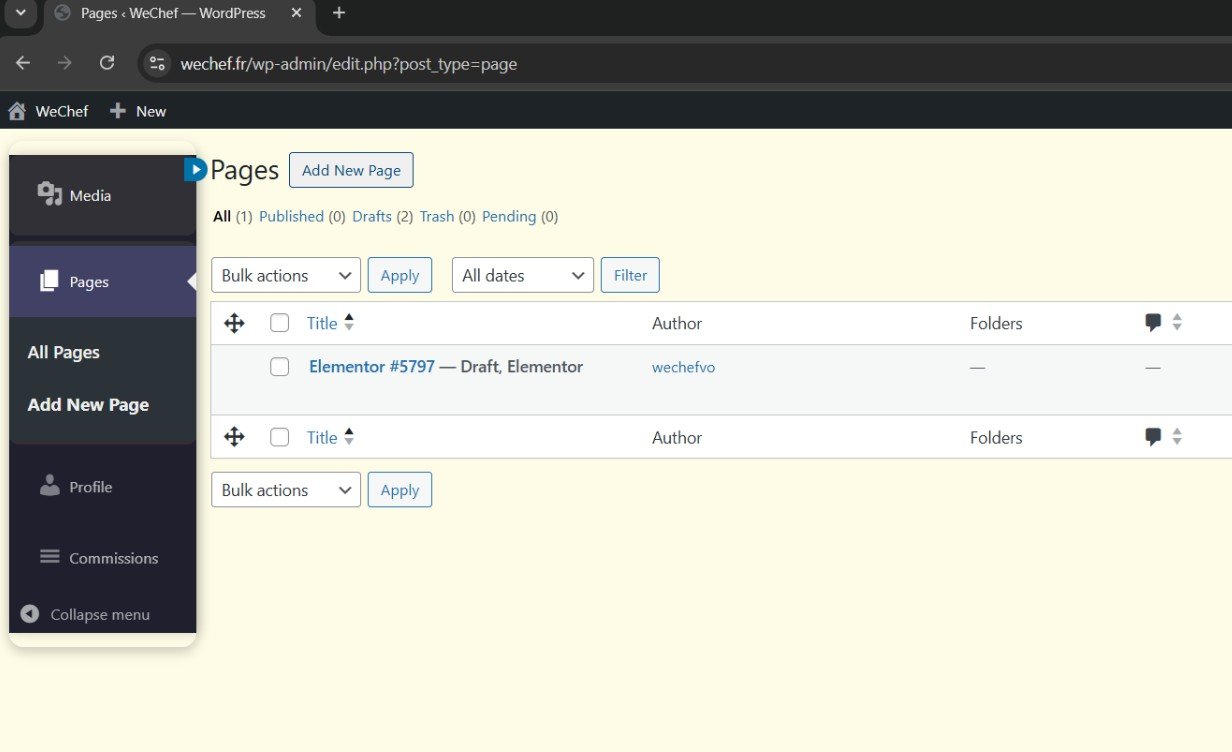
Task: Open the tab search dropdown arrow
Action: point(20,13)
